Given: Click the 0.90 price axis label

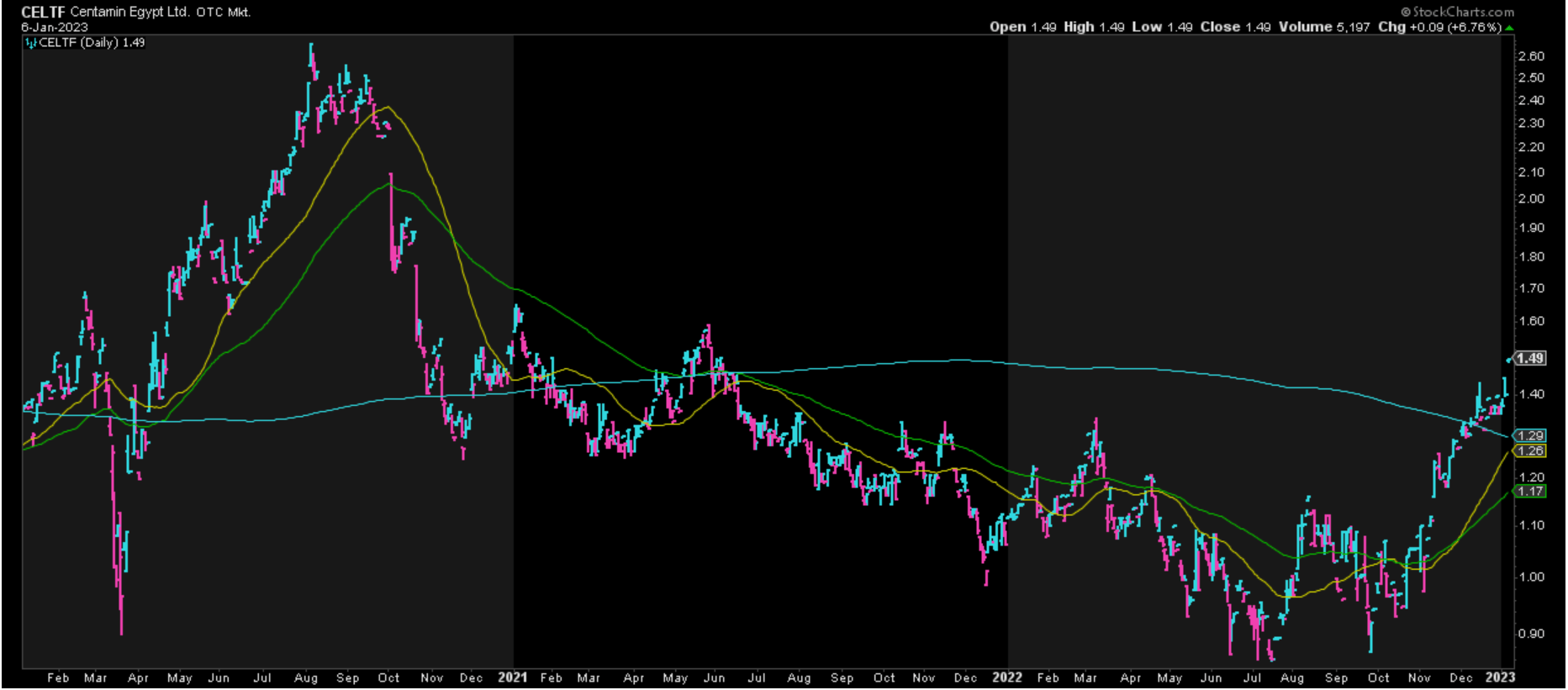Looking at the screenshot, I should coord(1531,634).
